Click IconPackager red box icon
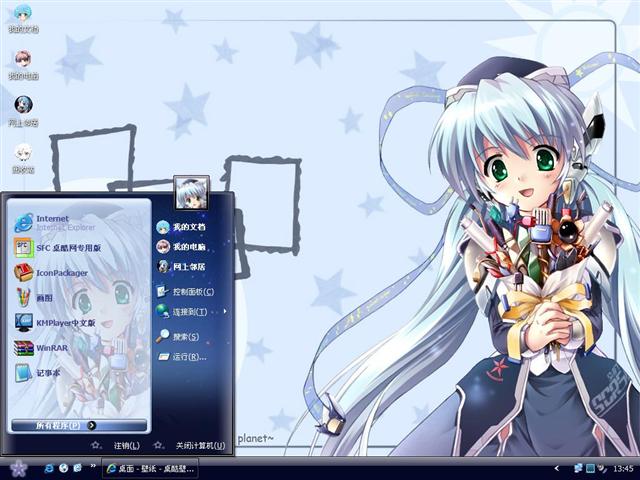 (x=23, y=273)
